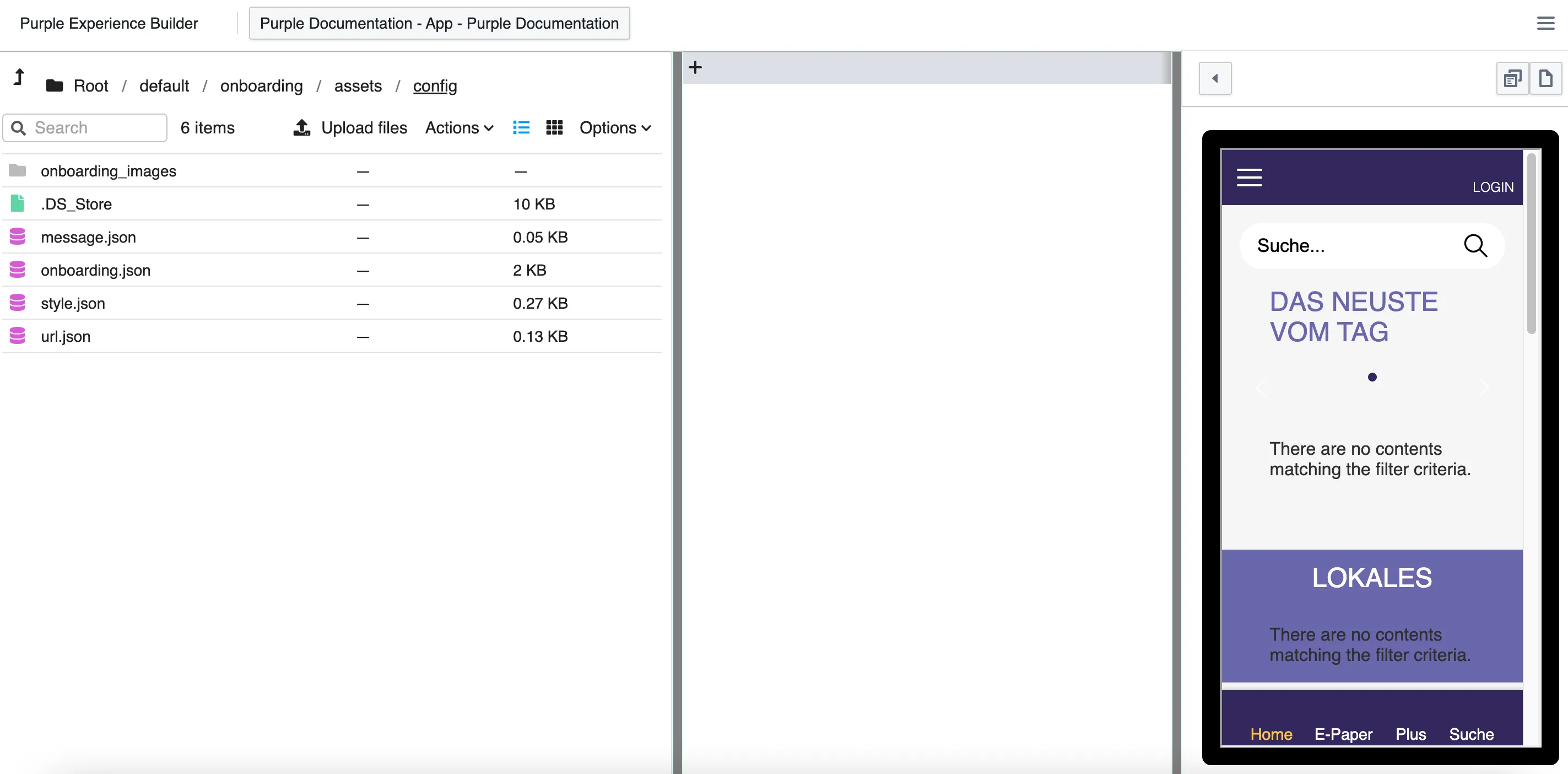Click onboarding_images folder icon

18,170
